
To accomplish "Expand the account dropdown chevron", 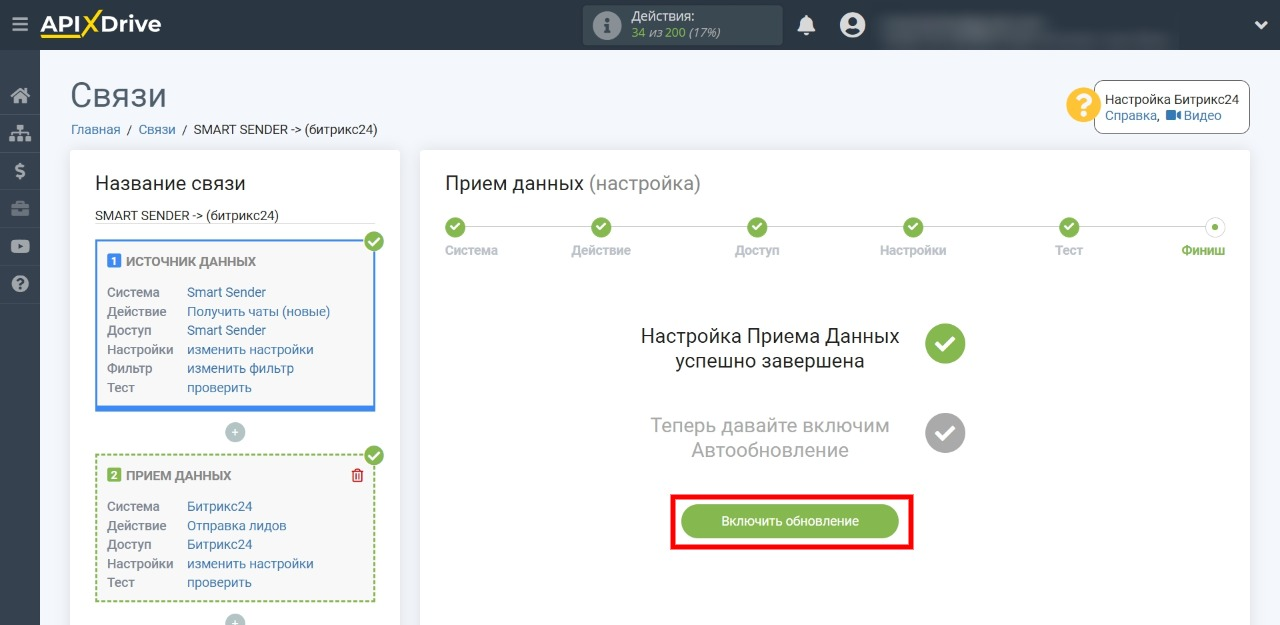I will 1260,26.
